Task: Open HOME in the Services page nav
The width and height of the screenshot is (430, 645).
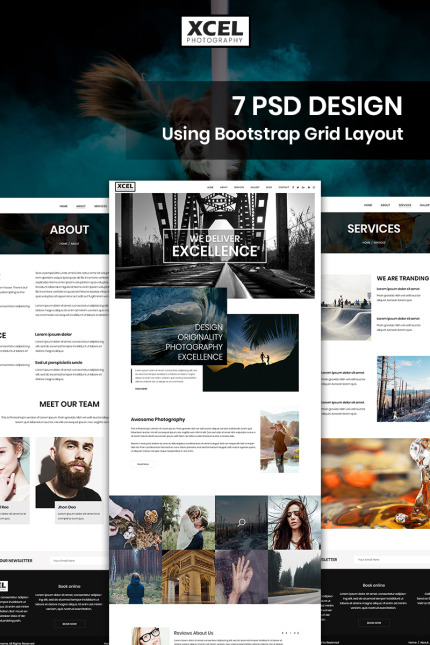Action: 368,205
